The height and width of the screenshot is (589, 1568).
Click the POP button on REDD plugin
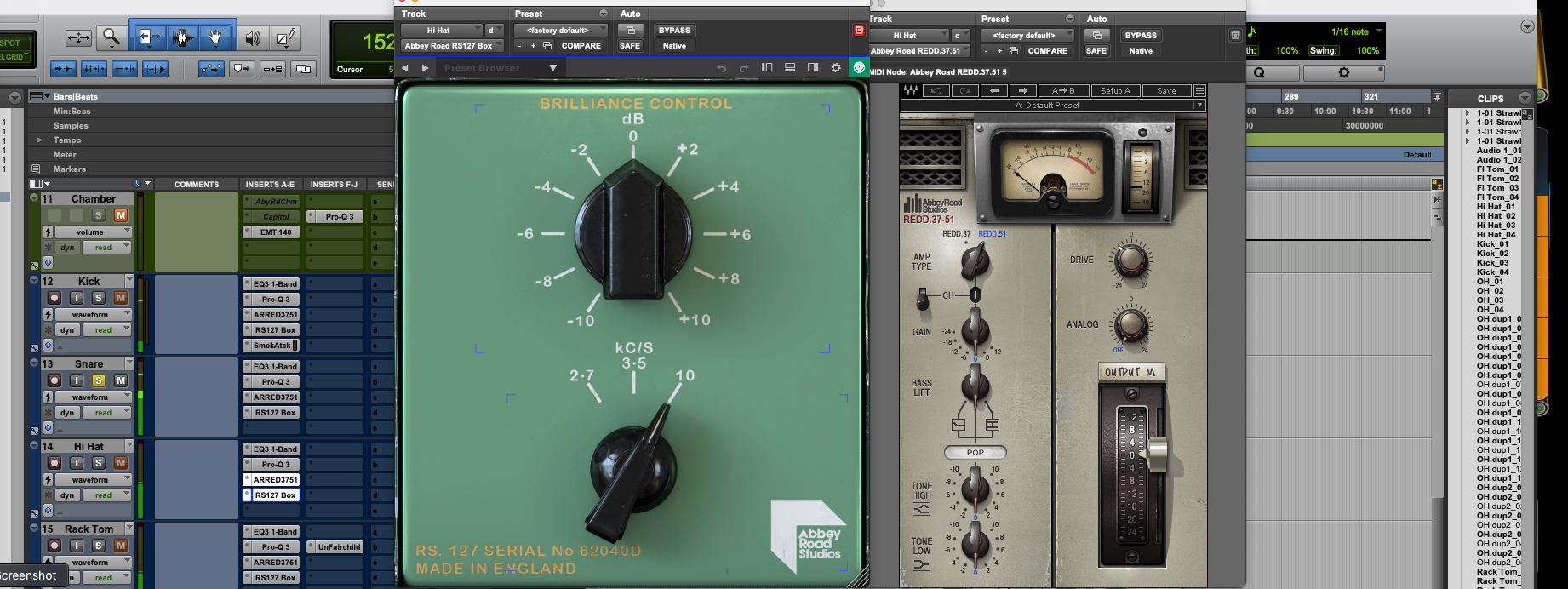click(x=975, y=453)
